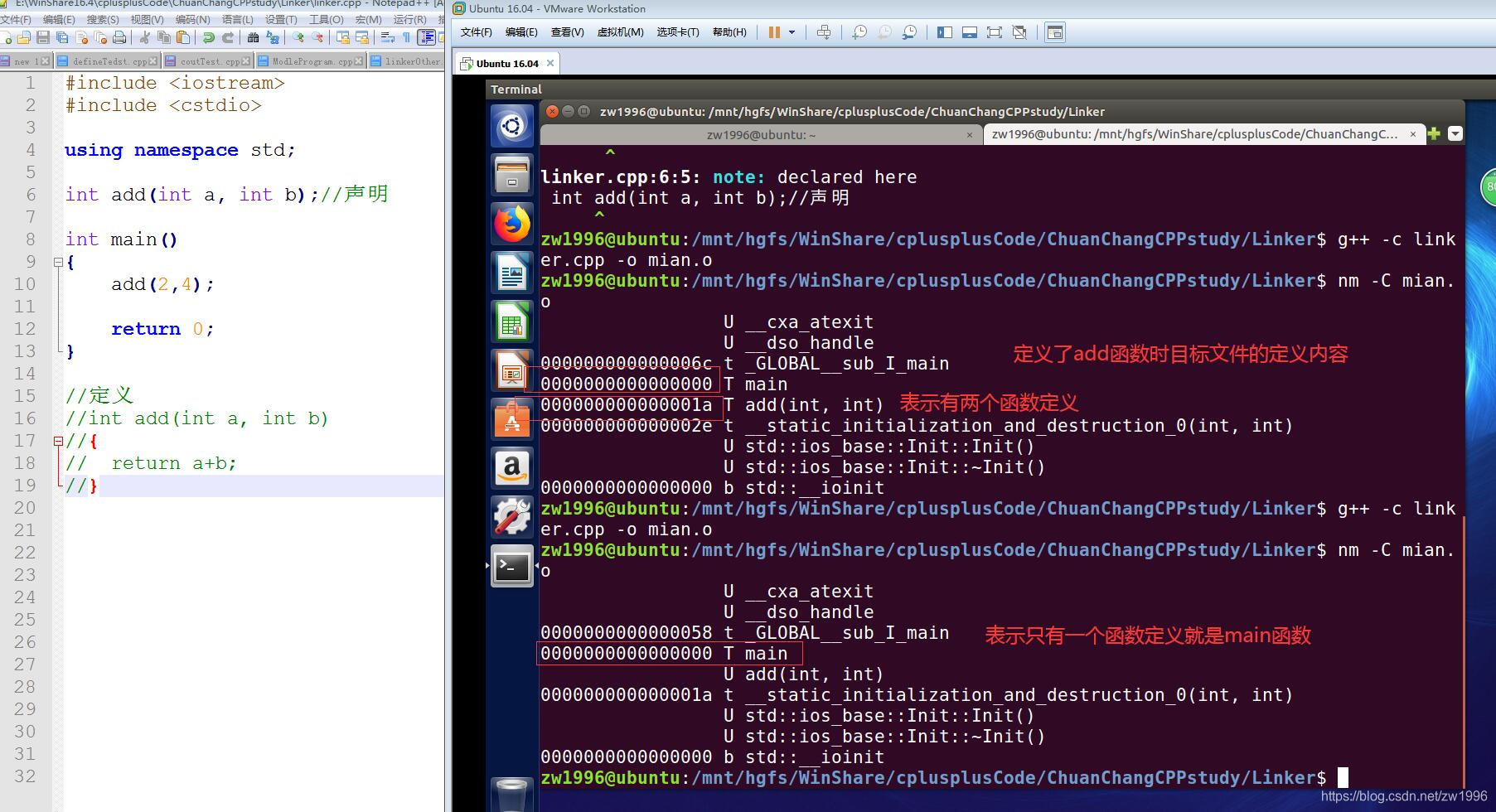The height and width of the screenshot is (812, 1496).
Task: Close the coutTest.cpp tab
Action: coord(246,61)
